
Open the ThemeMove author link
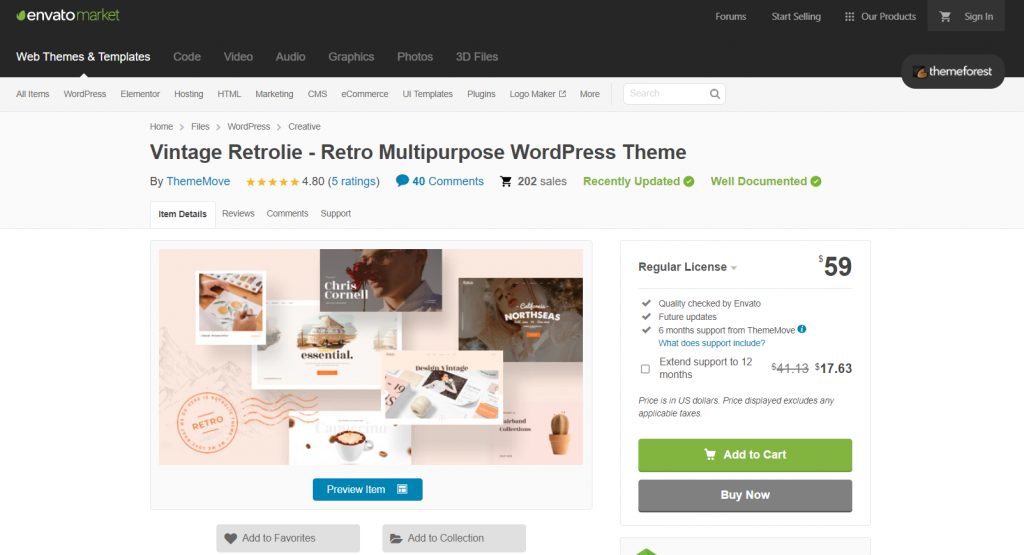point(198,182)
